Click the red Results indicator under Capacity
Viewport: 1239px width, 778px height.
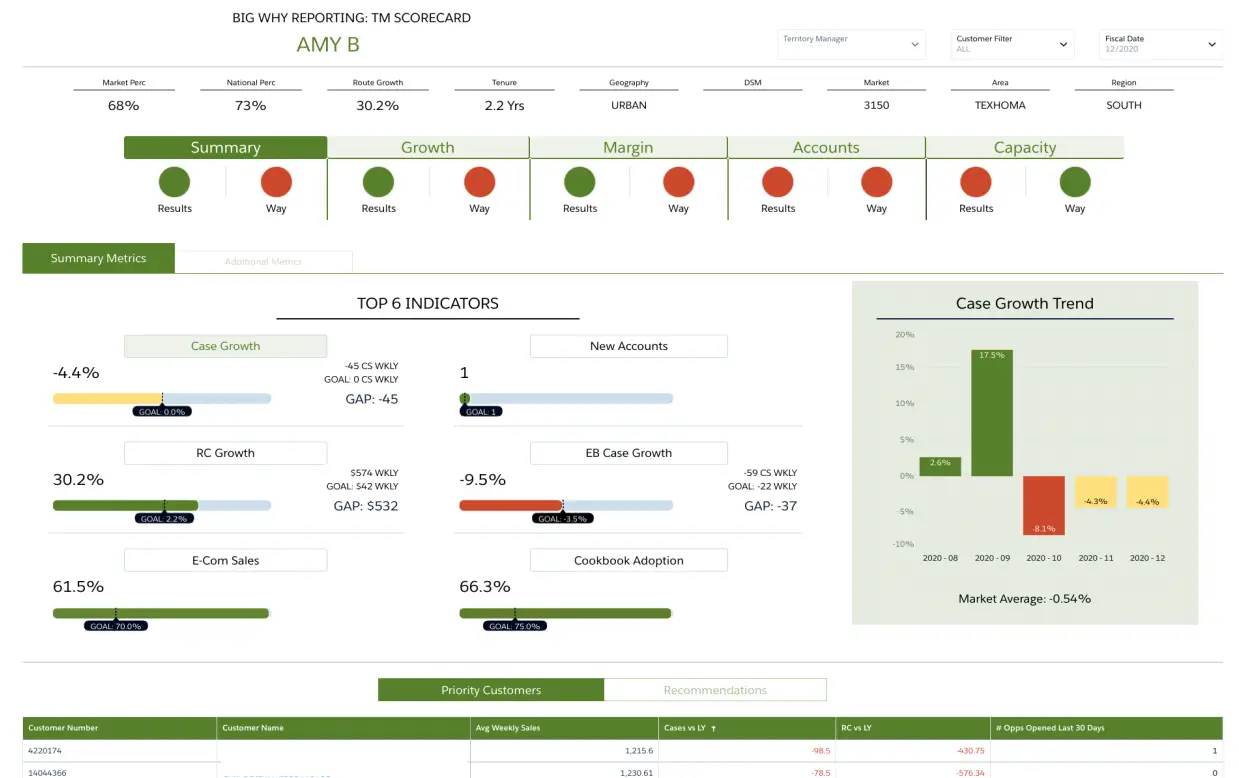[975, 185]
